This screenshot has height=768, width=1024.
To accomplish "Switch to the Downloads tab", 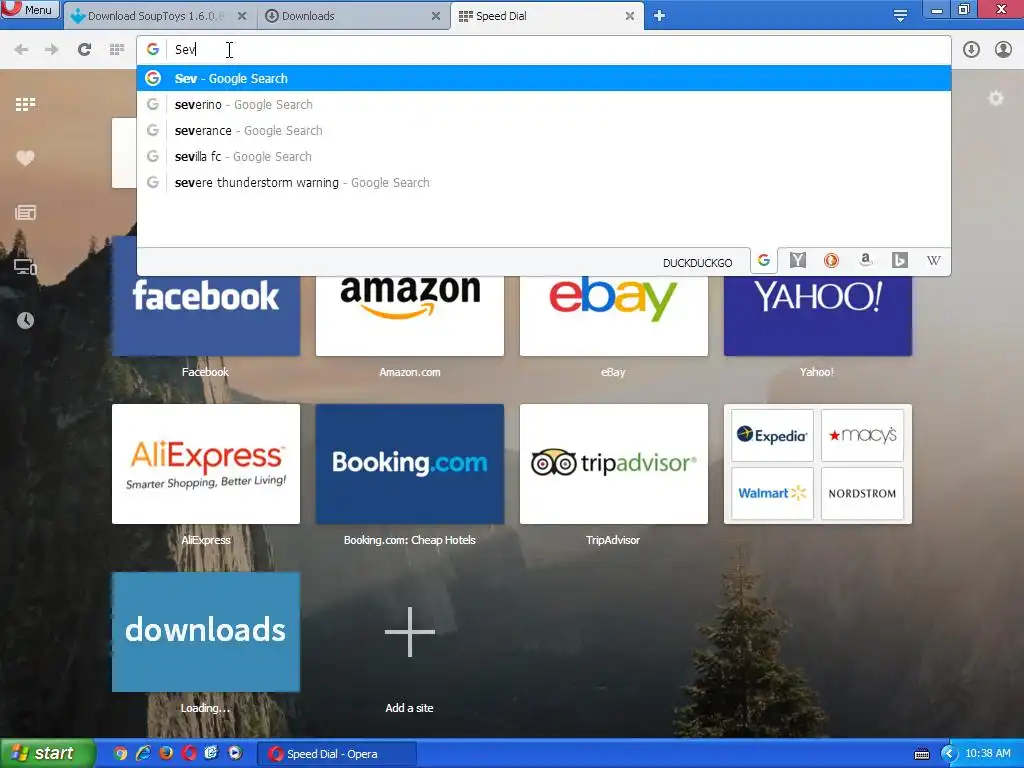I will [x=353, y=16].
